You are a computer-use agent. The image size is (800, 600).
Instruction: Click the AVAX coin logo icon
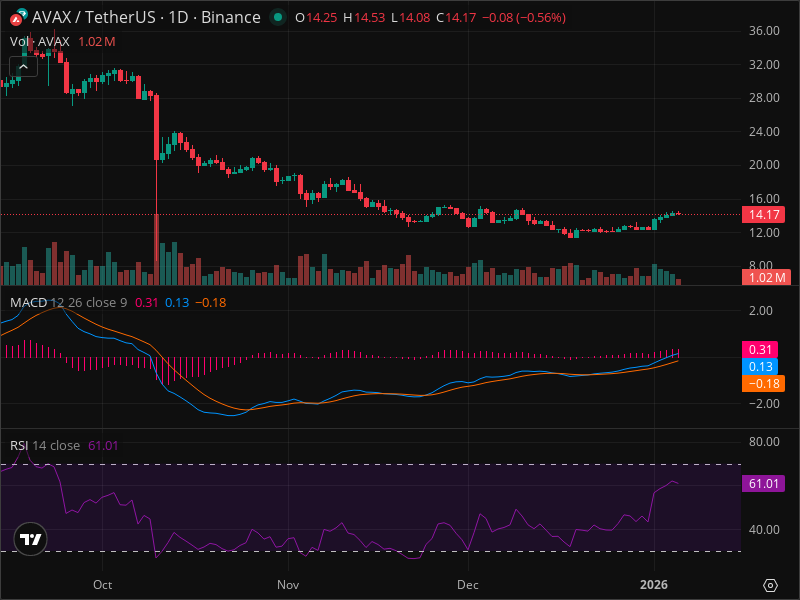[x=18, y=17]
